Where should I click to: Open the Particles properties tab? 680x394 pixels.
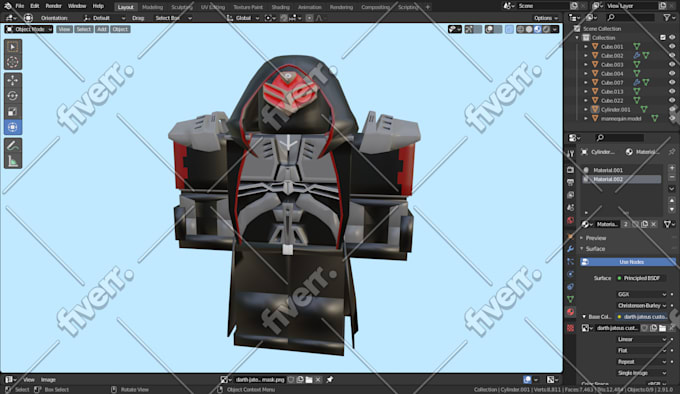570,262
